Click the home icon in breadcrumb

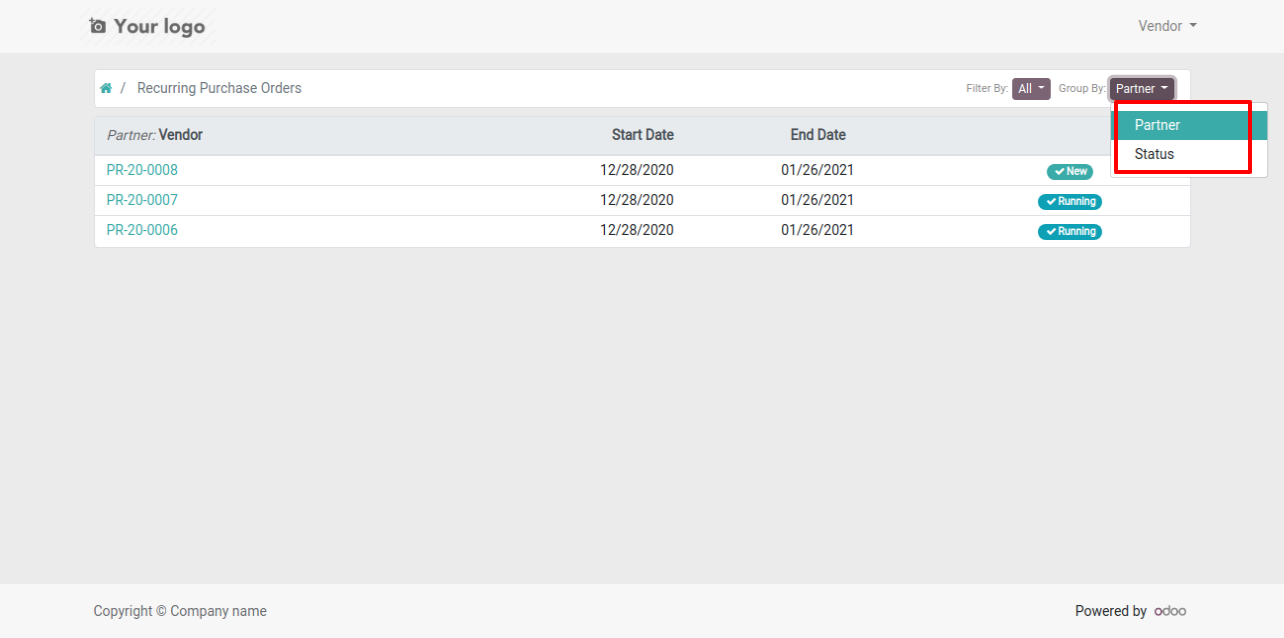106,88
